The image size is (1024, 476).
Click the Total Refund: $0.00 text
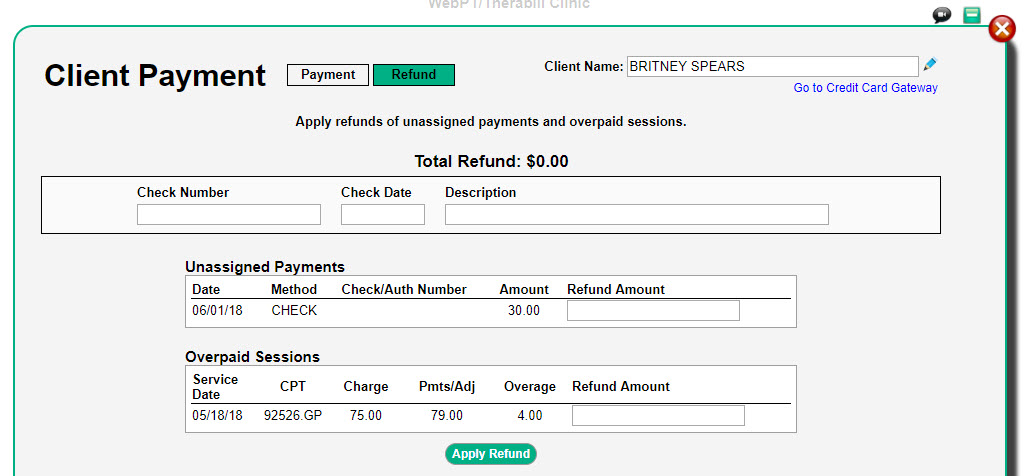tap(491, 161)
